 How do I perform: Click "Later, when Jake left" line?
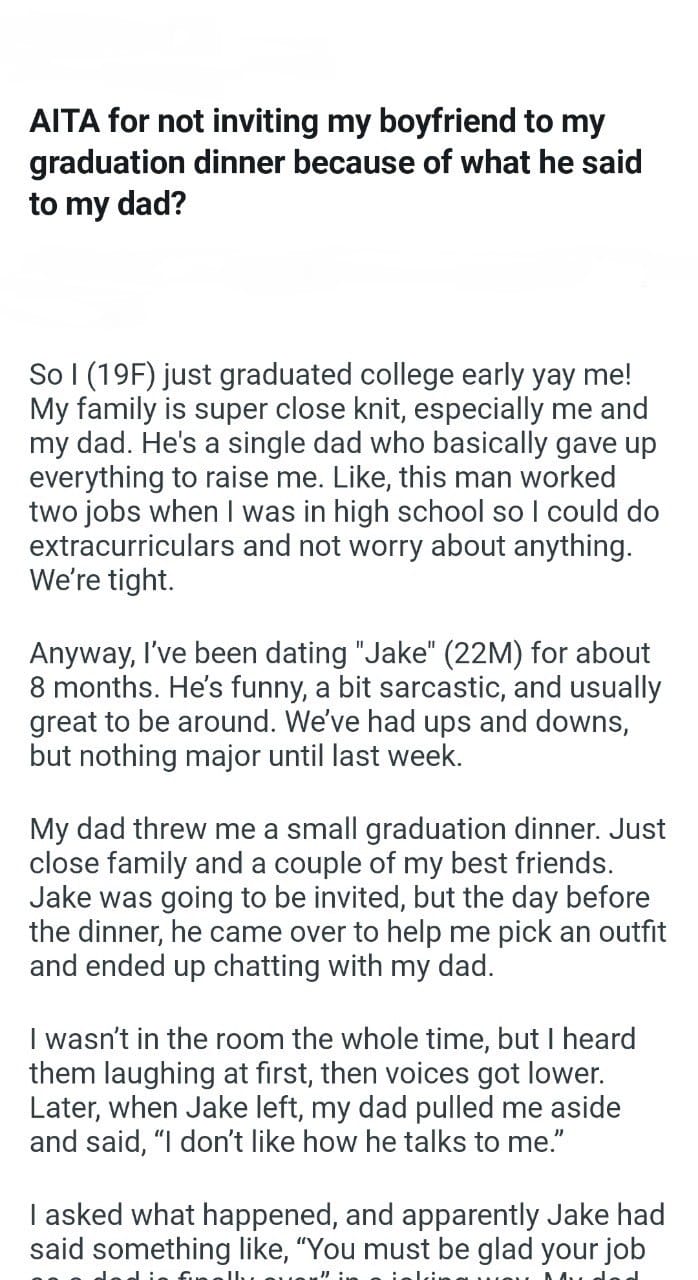click(x=325, y=1108)
